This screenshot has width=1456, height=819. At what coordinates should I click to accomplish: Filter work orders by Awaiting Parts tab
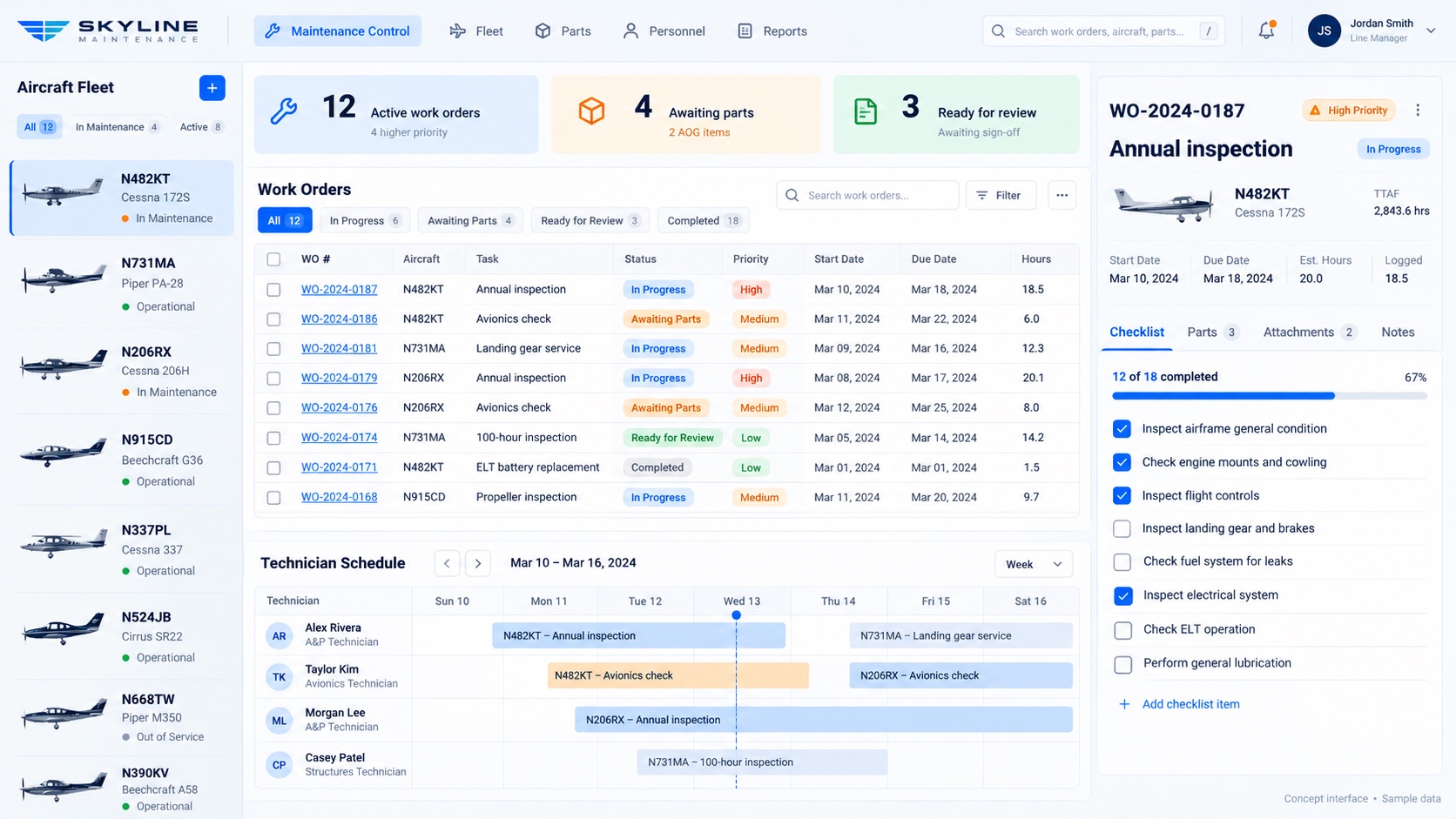[470, 220]
